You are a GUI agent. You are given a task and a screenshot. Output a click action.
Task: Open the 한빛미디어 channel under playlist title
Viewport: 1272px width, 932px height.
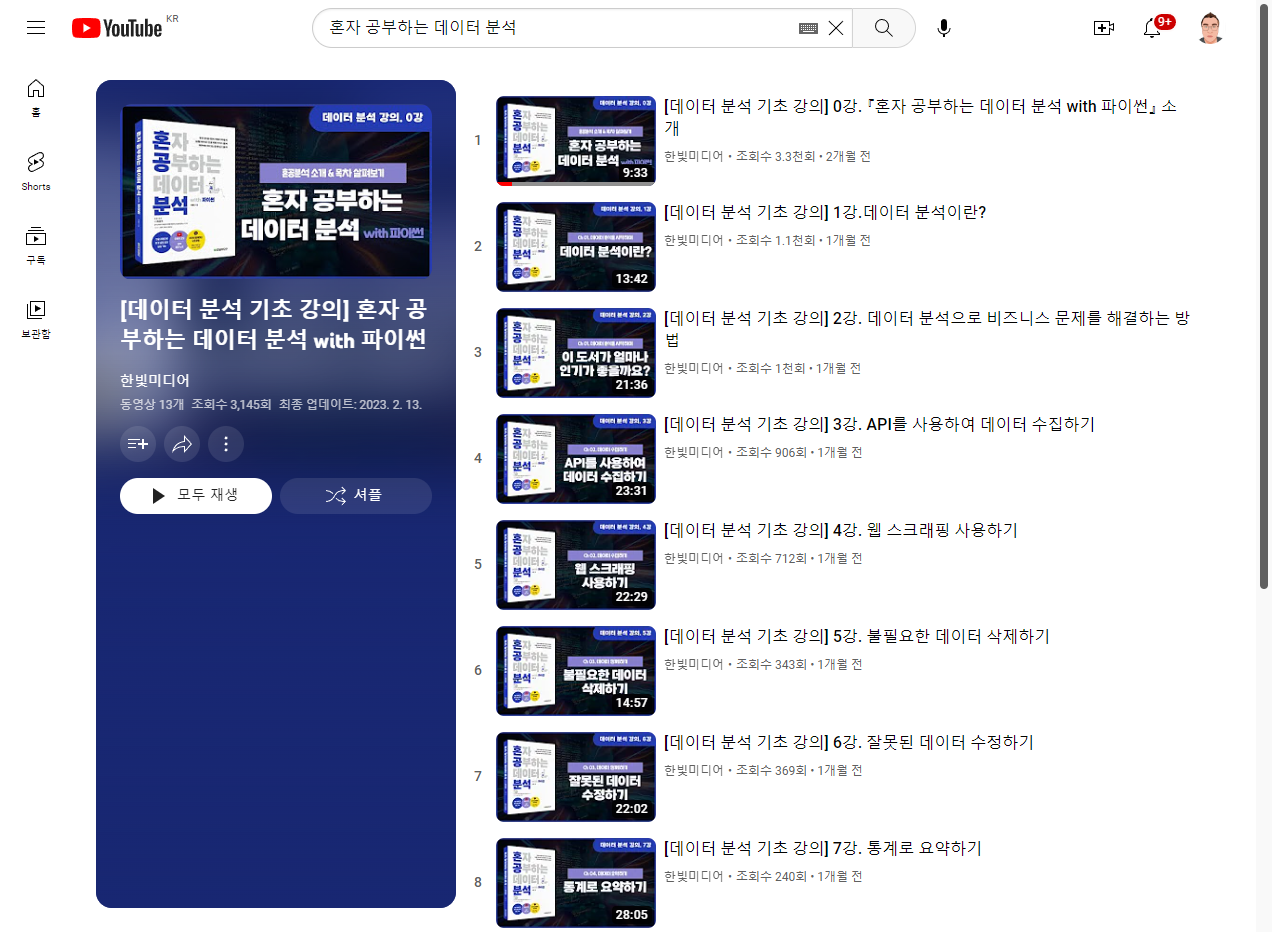pos(155,380)
